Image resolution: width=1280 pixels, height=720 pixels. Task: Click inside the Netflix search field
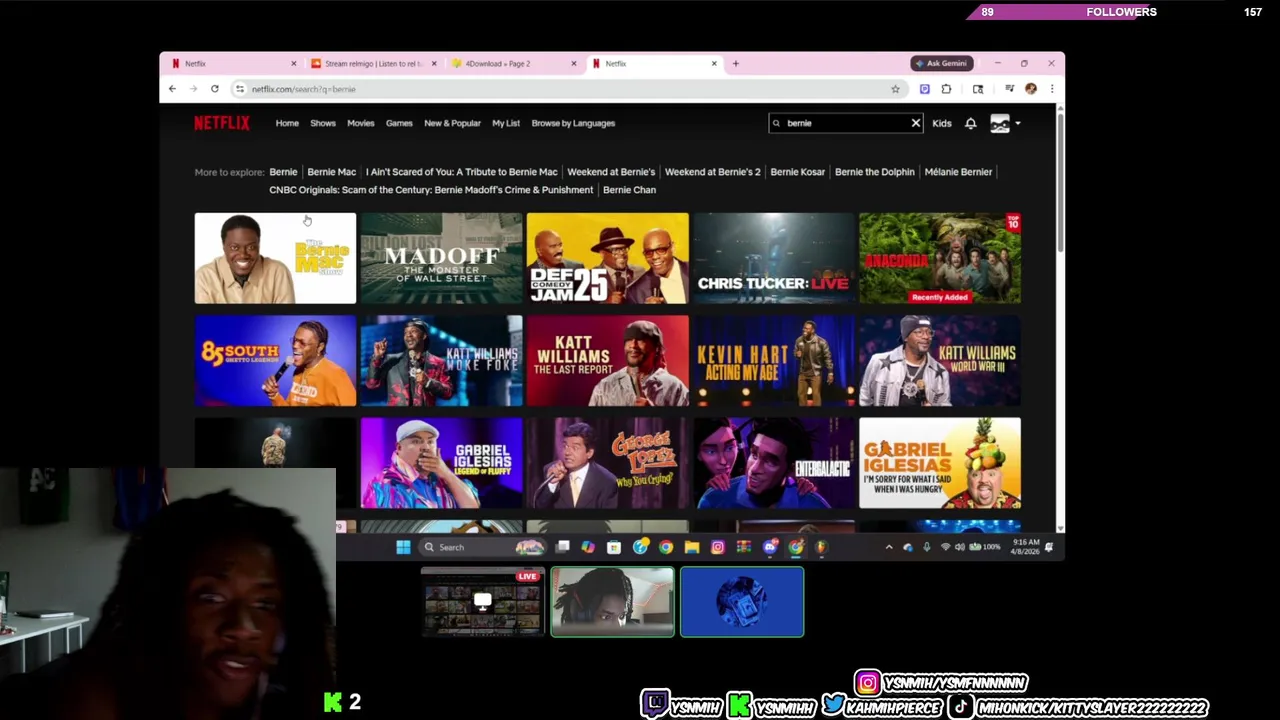(x=845, y=123)
